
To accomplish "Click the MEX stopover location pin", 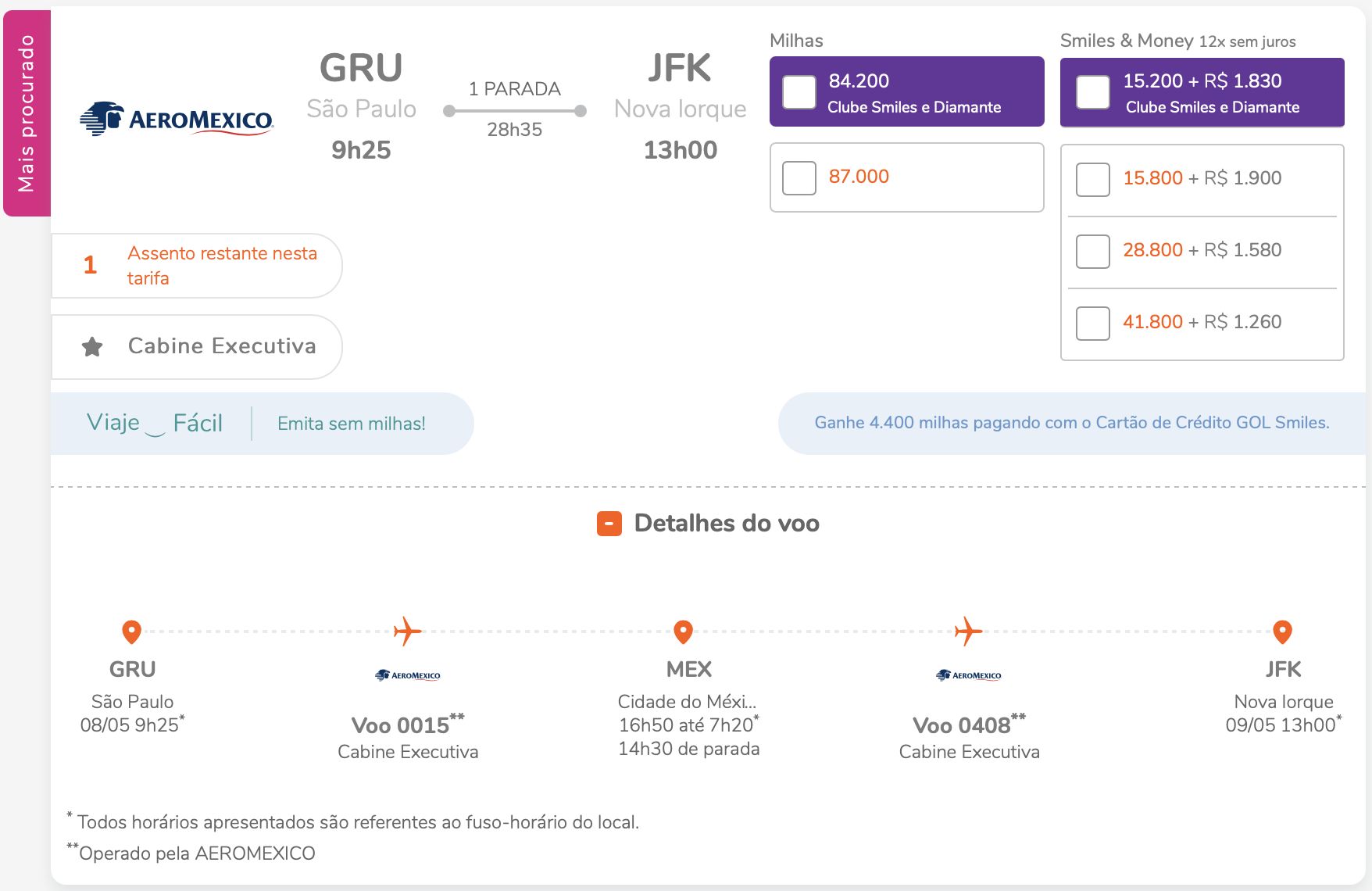I will point(683,632).
